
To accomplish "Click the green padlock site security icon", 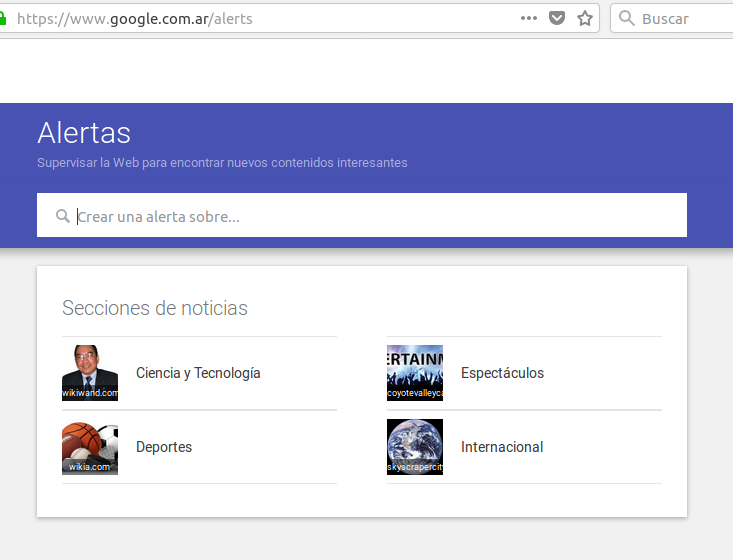I will (x=4, y=18).
